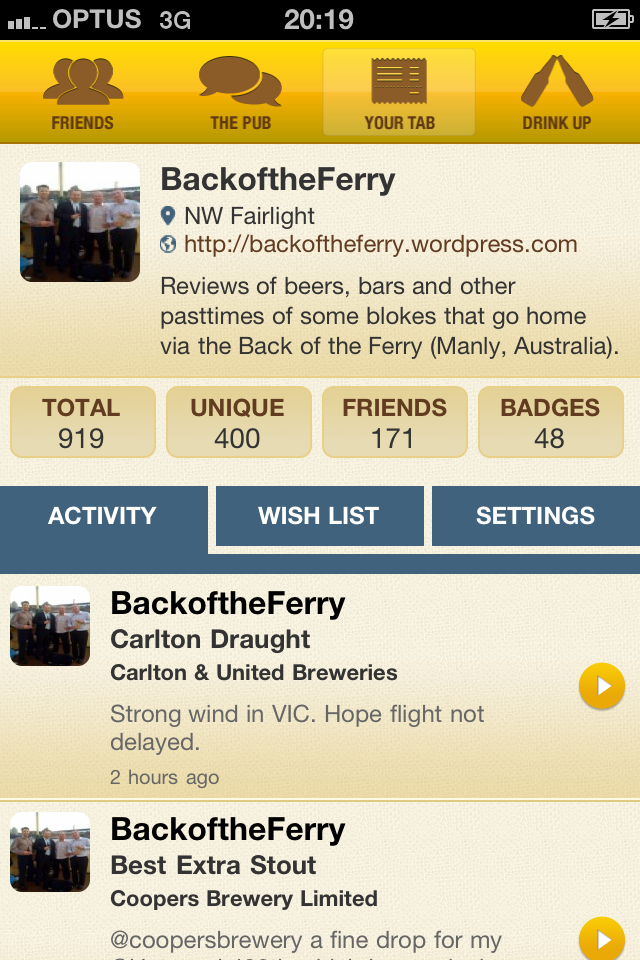Viewport: 640px width, 960px height.
Task: Open the Friends 171 list
Action: 394,422
